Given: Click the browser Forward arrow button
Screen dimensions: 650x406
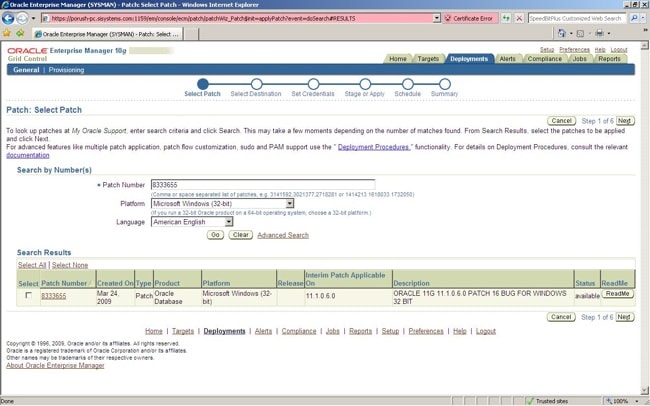Looking at the screenshot, I should 22,18.
